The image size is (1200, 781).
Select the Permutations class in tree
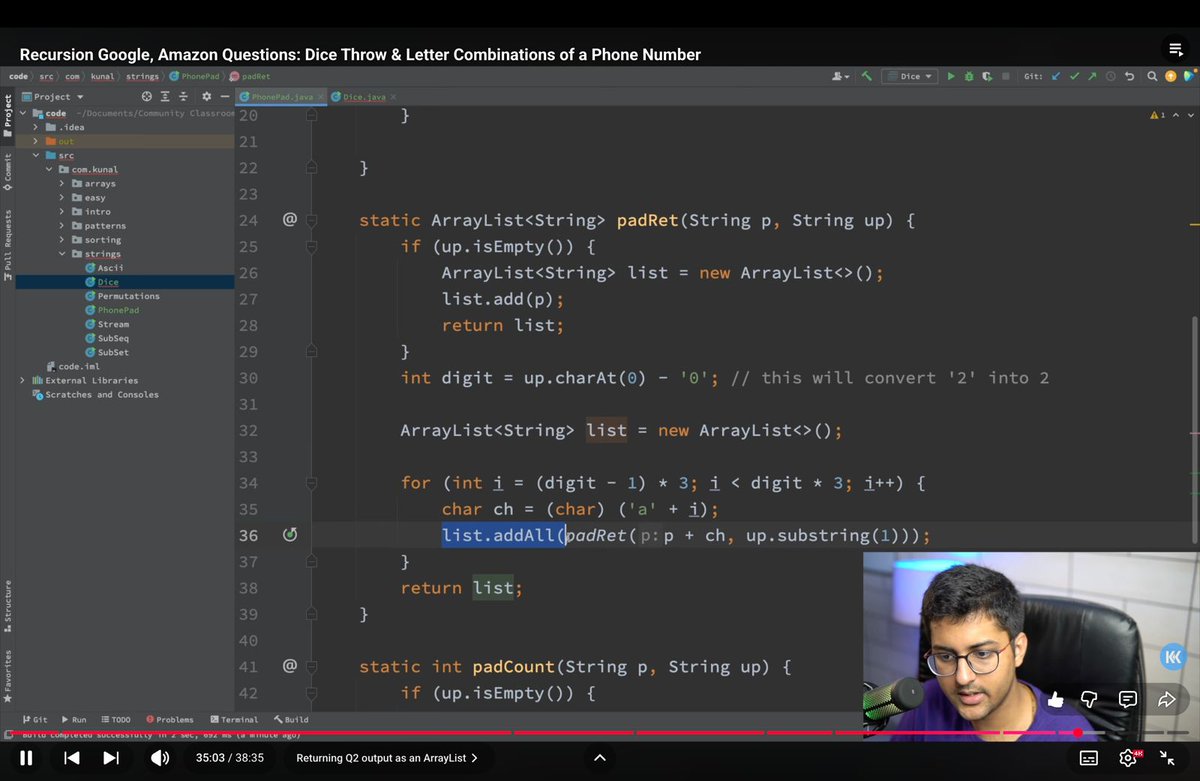point(122,296)
